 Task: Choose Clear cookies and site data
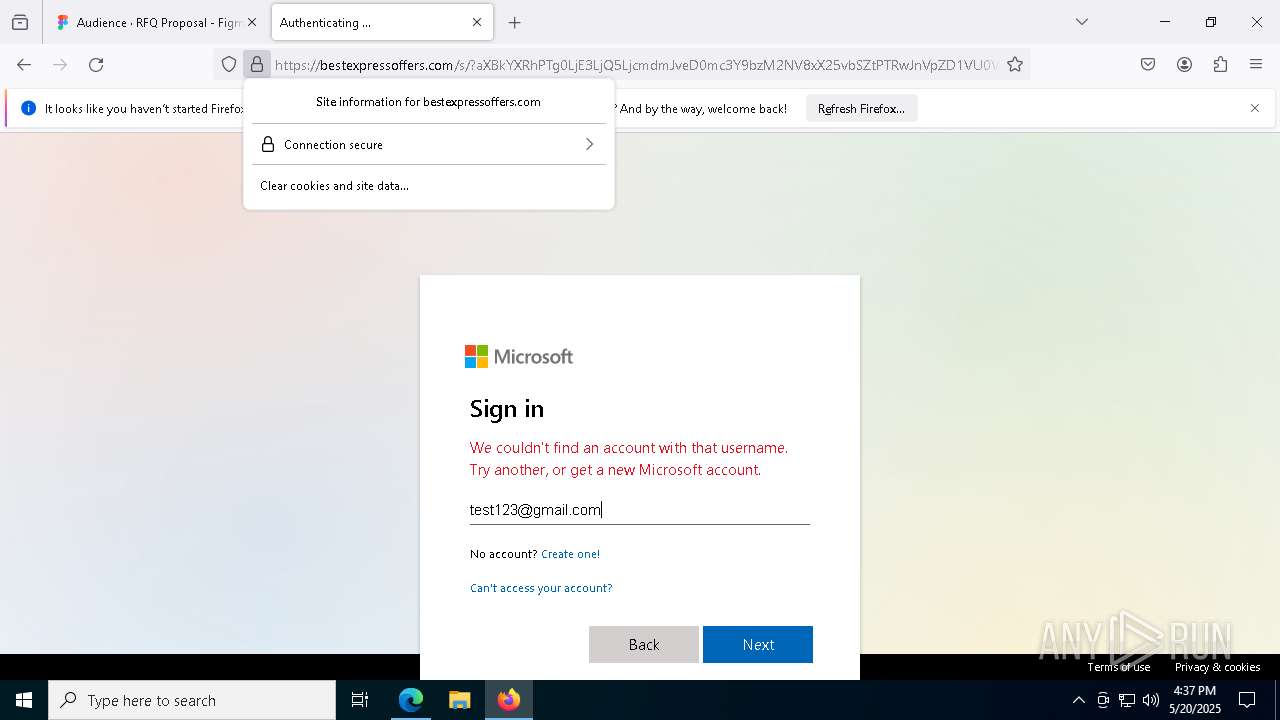pyautogui.click(x=334, y=186)
